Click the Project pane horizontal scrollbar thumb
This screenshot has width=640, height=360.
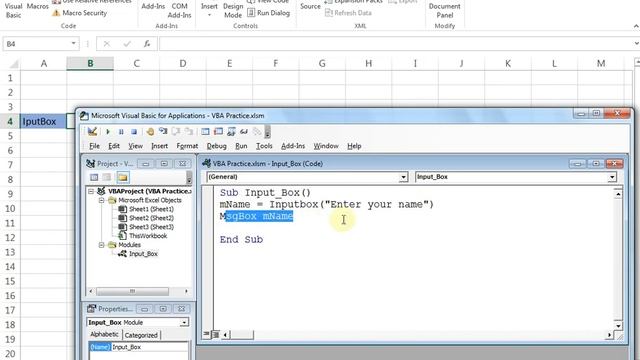click(x=132, y=291)
